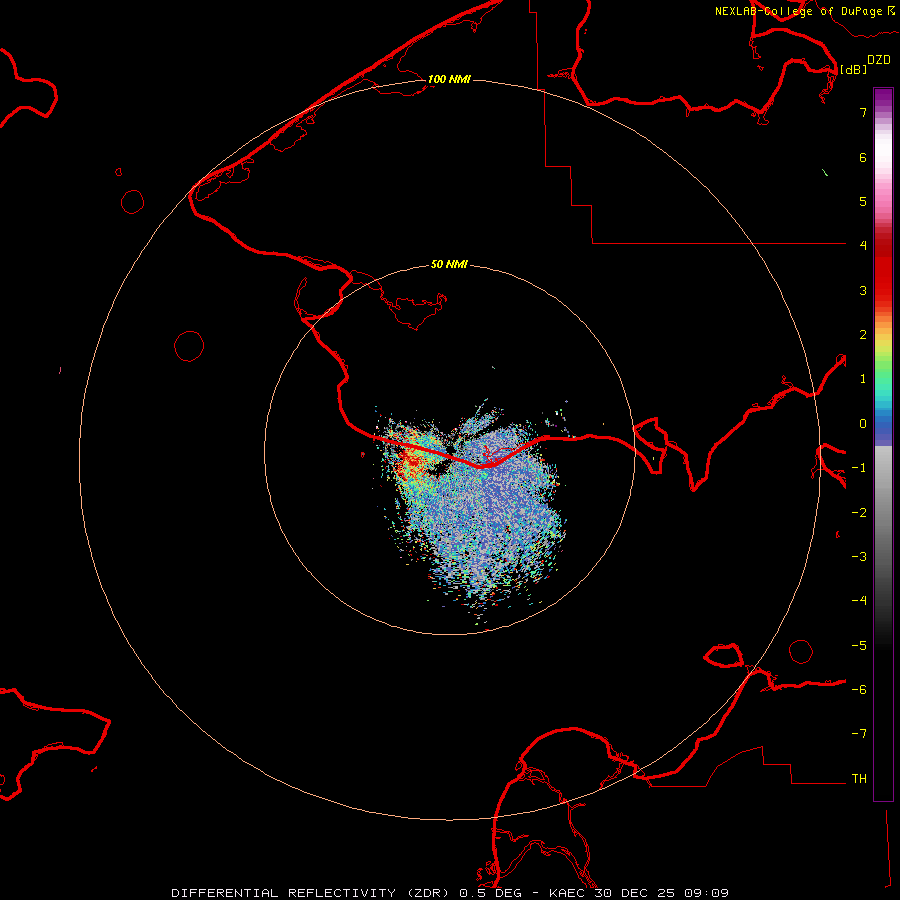Image resolution: width=900 pixels, height=900 pixels.
Task: Click the -4 value on the color scale
Action: [x=859, y=601]
